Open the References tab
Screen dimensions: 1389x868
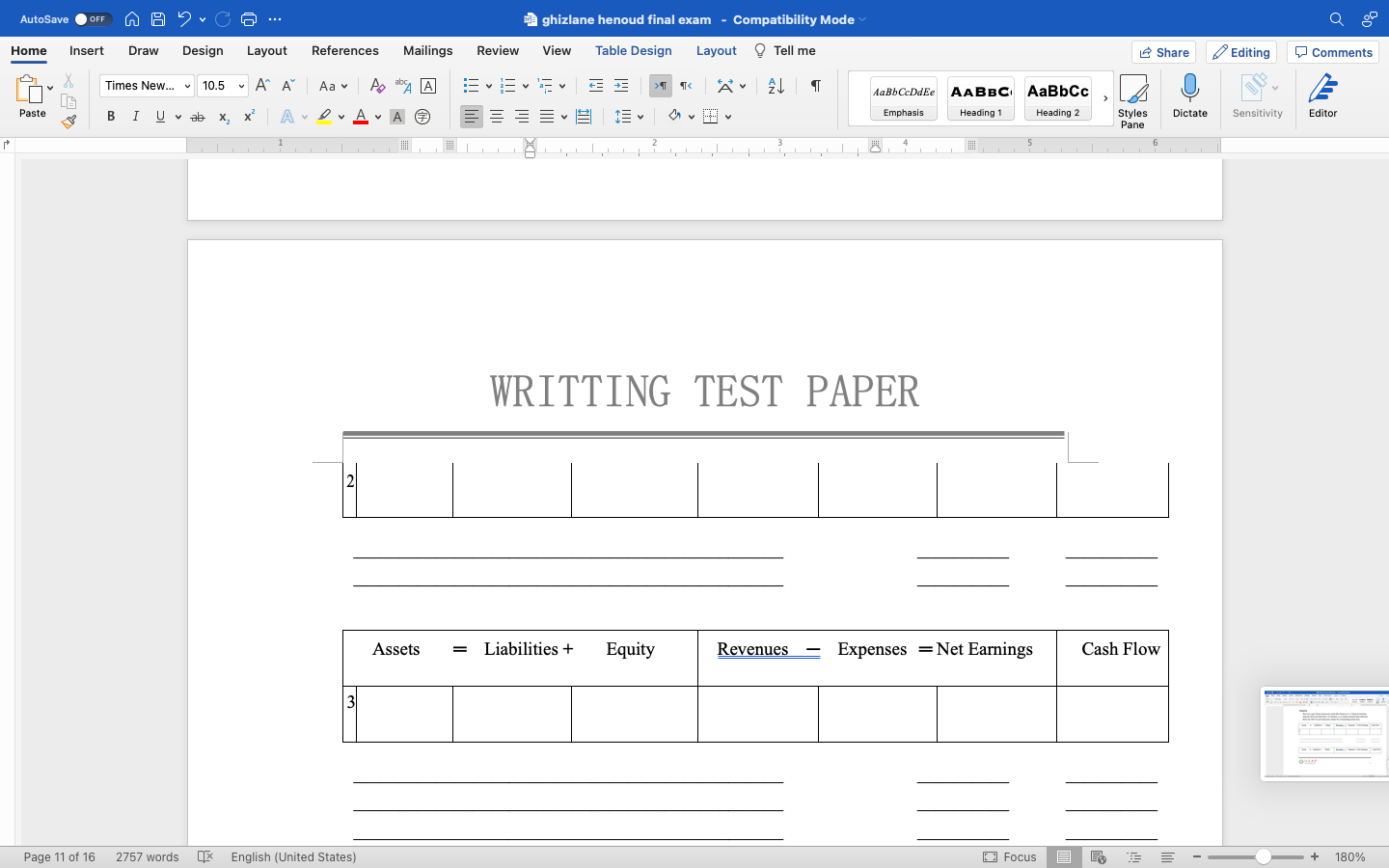[345, 51]
